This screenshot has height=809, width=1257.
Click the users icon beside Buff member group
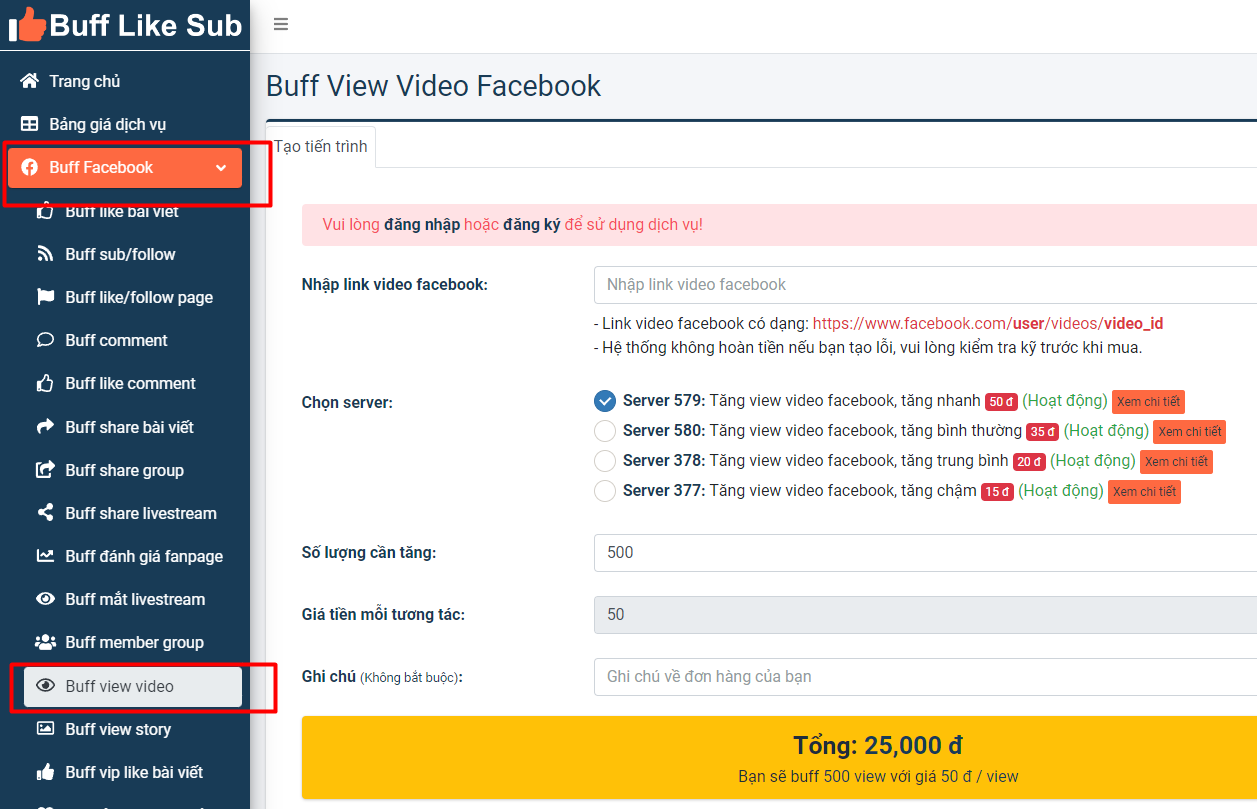click(x=45, y=642)
